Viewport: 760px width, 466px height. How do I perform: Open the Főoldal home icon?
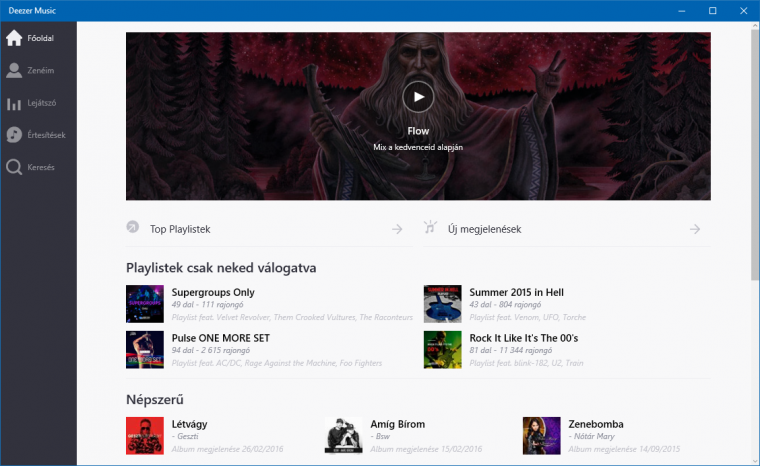(x=14, y=38)
